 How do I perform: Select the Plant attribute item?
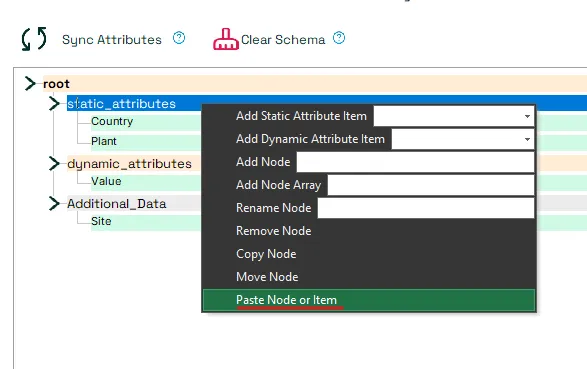coord(104,141)
